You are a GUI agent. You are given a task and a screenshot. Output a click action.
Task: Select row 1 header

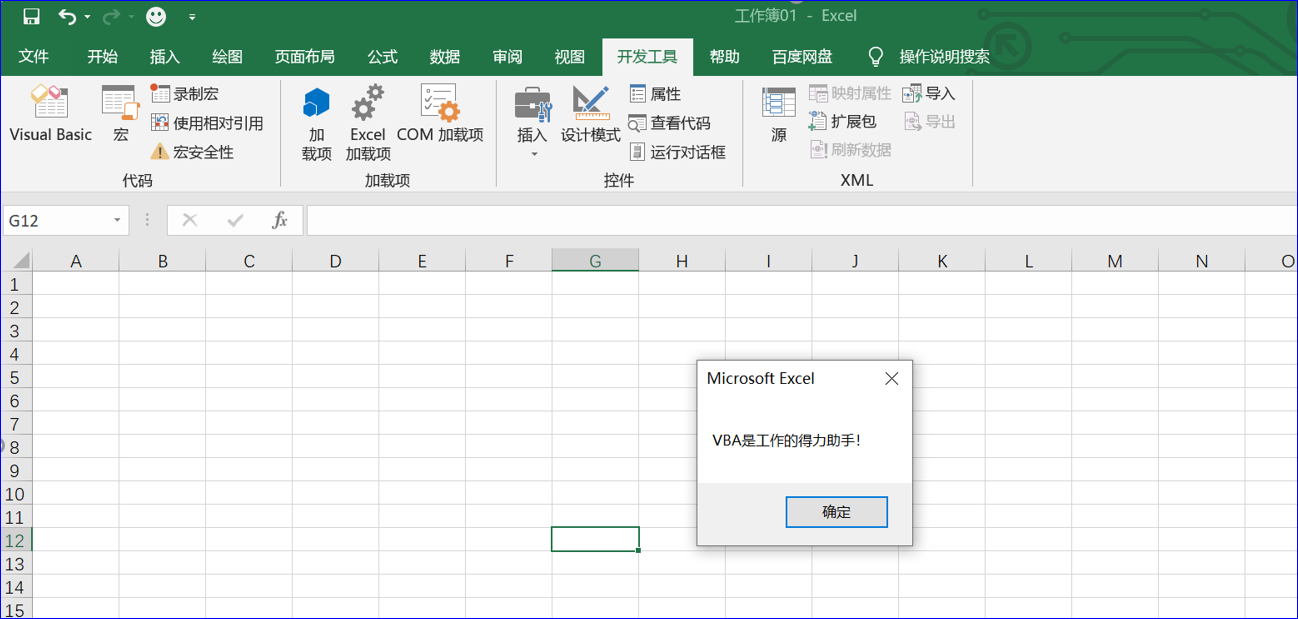16,284
